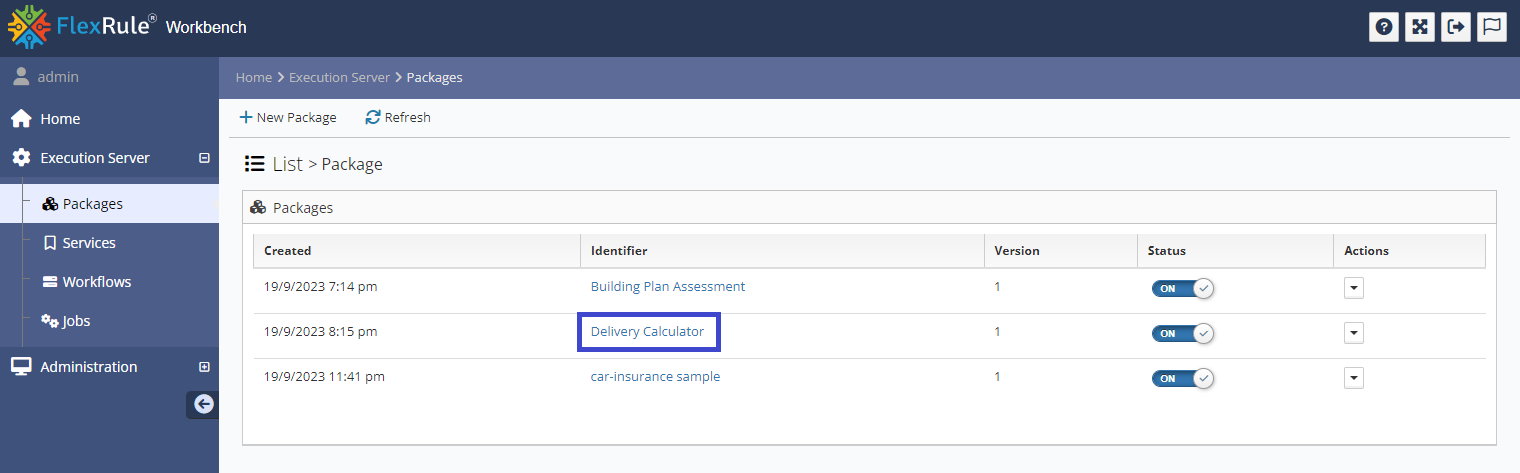Go to Home in the breadcrumb
The width and height of the screenshot is (1520, 473).
click(x=253, y=77)
